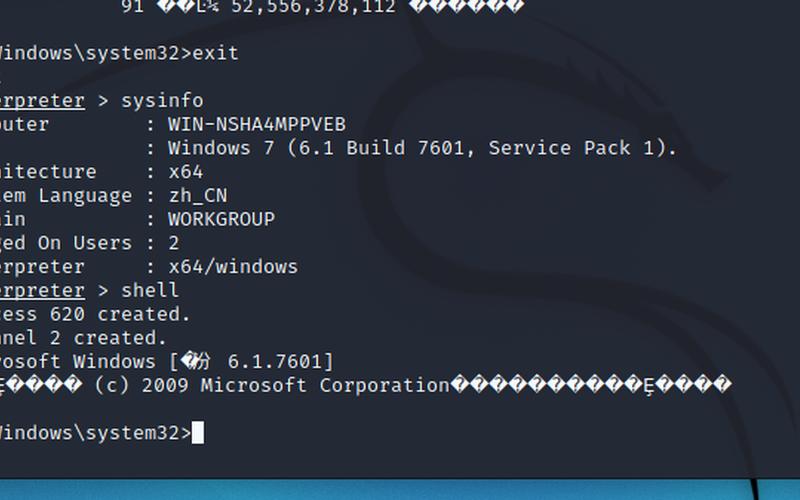Click the Process 620 created line

point(95,314)
